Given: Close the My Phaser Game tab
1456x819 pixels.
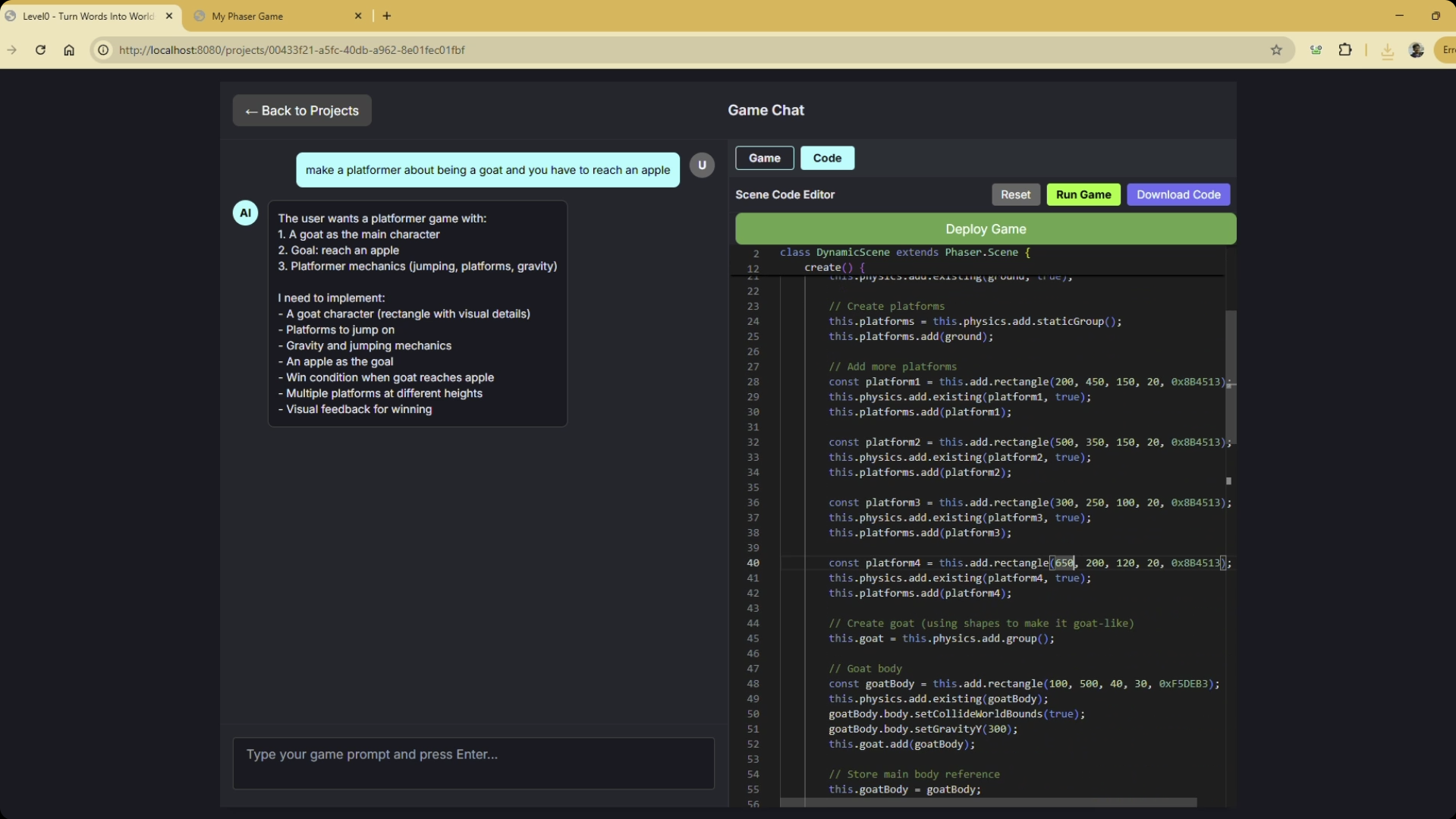Looking at the screenshot, I should 358,16.
